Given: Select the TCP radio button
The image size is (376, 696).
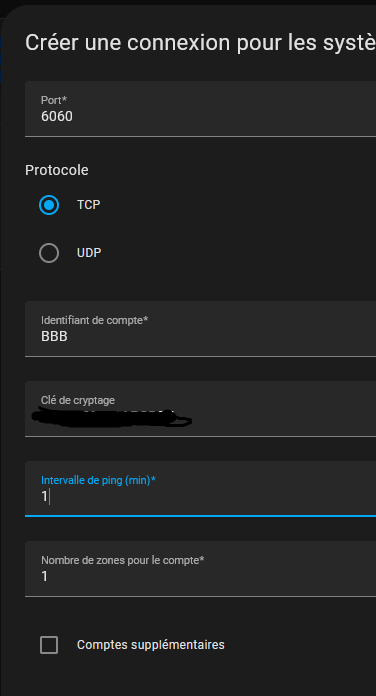Looking at the screenshot, I should 49,205.
